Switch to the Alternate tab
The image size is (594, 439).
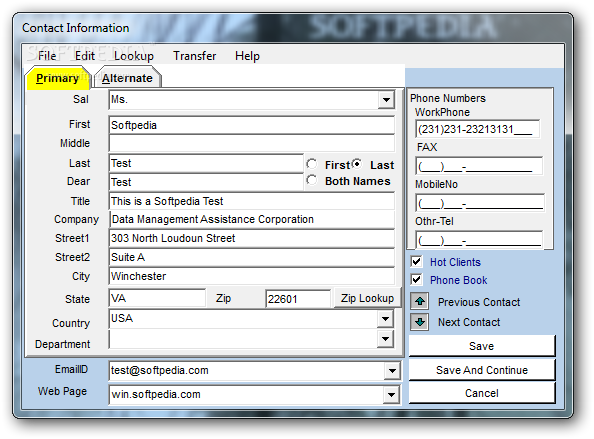(128, 78)
